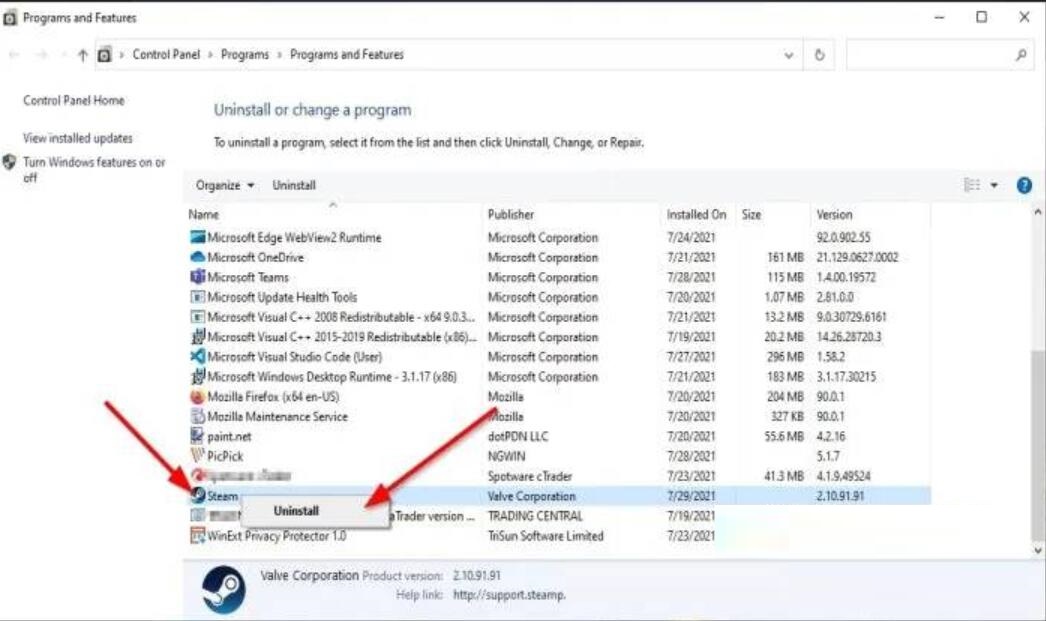Screen dimensions: 1046x621
Task: Click the NGWIN publisher cell
Action: (x=506, y=456)
